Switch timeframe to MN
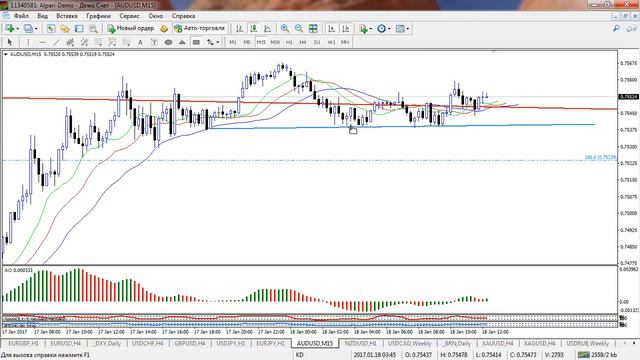Screen dimensions: 640x360 pyautogui.click(x=345, y=42)
